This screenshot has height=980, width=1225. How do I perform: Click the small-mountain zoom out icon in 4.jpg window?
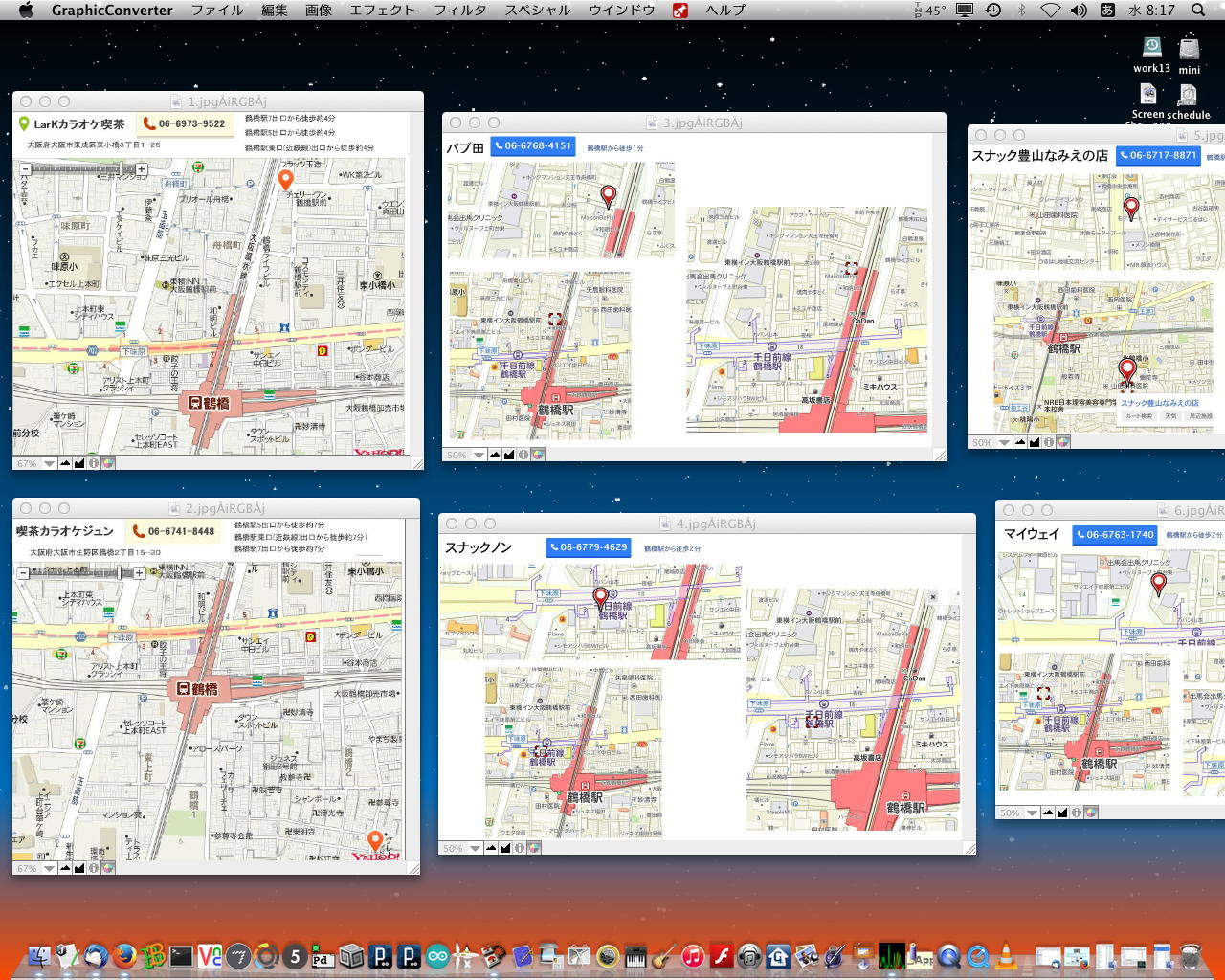(491, 848)
